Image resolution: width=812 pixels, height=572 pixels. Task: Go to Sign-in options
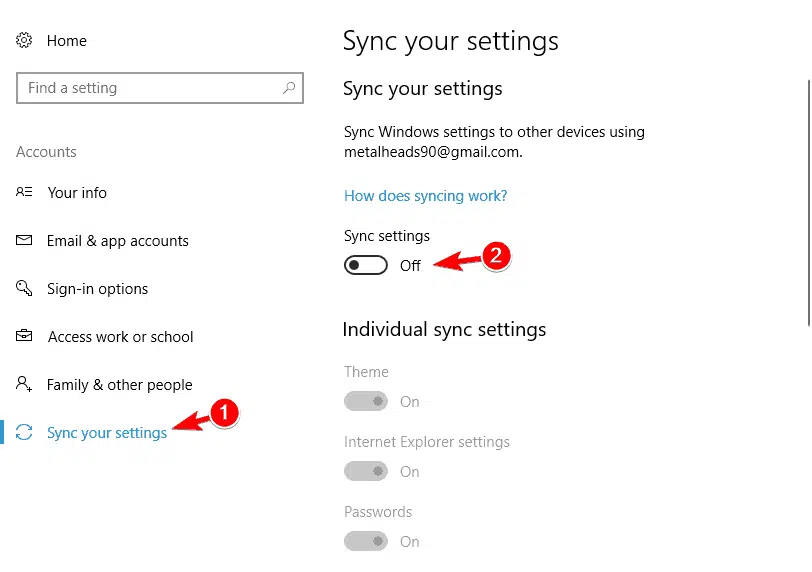pos(97,289)
